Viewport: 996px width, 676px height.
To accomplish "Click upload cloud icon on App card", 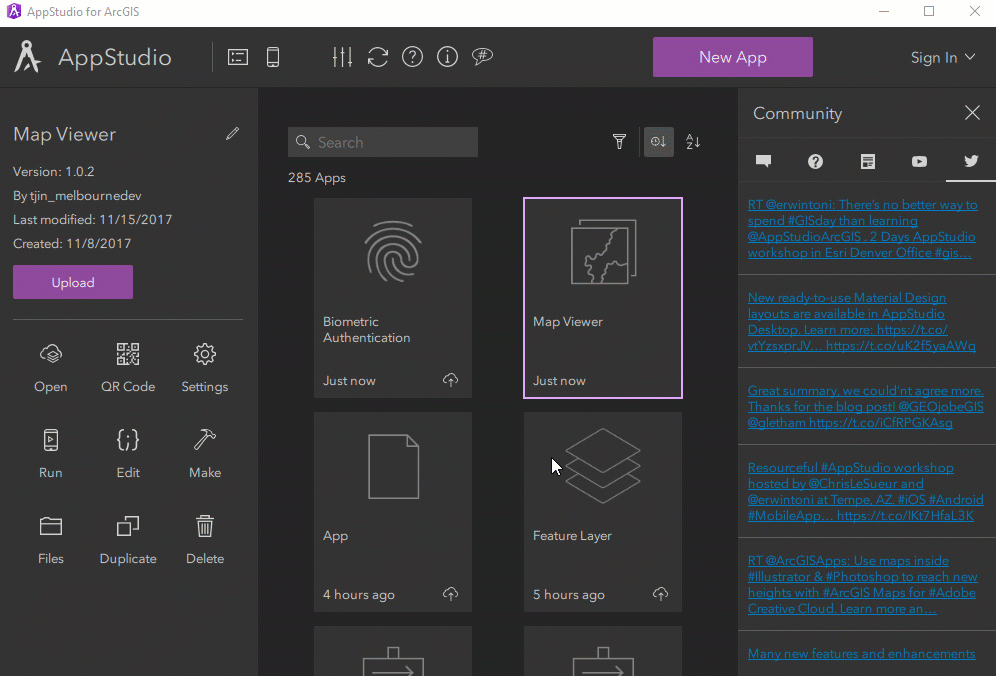I will coord(450,594).
